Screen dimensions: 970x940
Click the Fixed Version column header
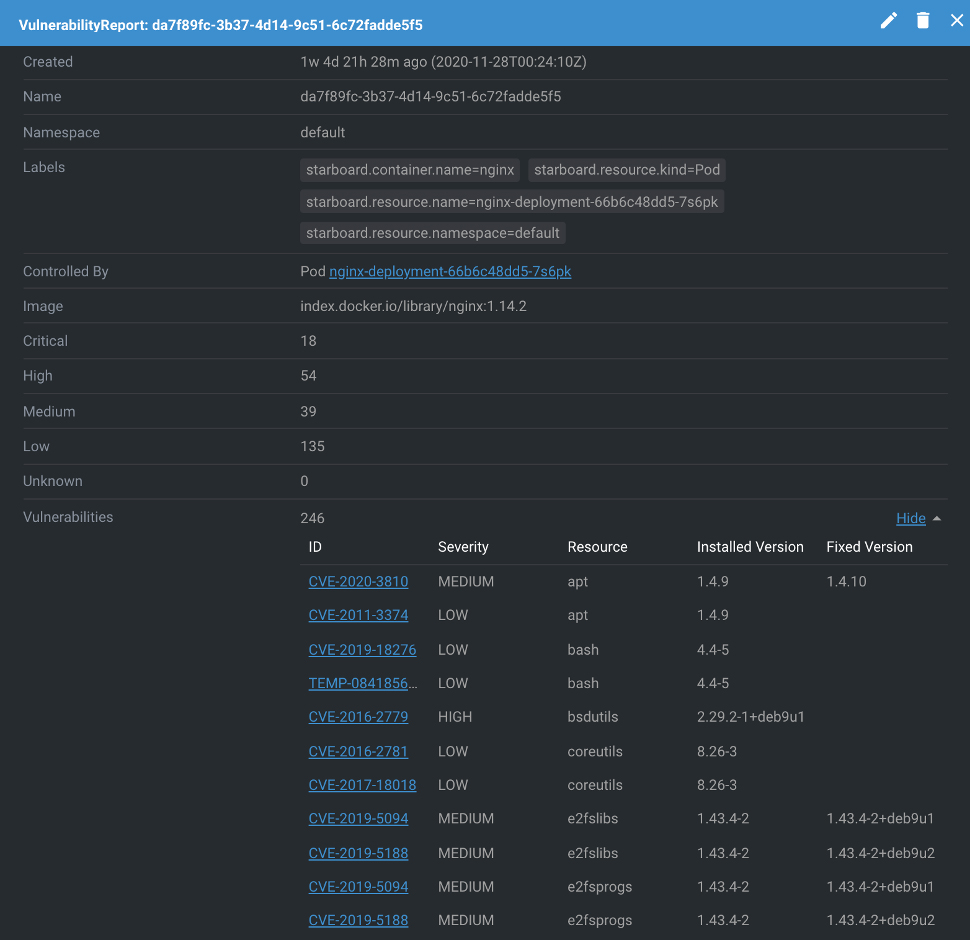click(869, 547)
